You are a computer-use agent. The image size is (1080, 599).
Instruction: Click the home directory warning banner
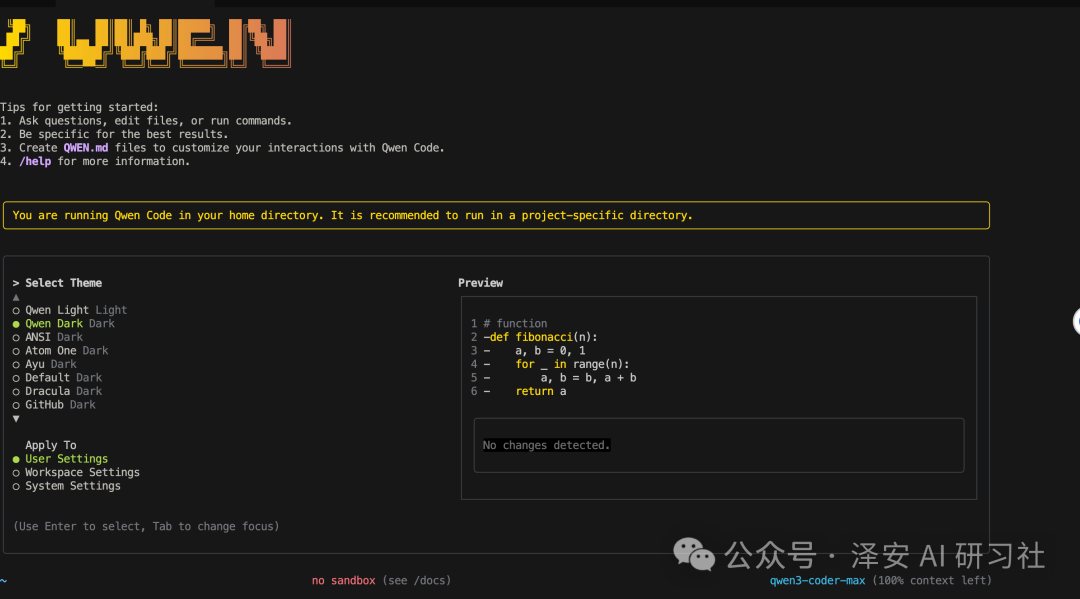(497, 216)
